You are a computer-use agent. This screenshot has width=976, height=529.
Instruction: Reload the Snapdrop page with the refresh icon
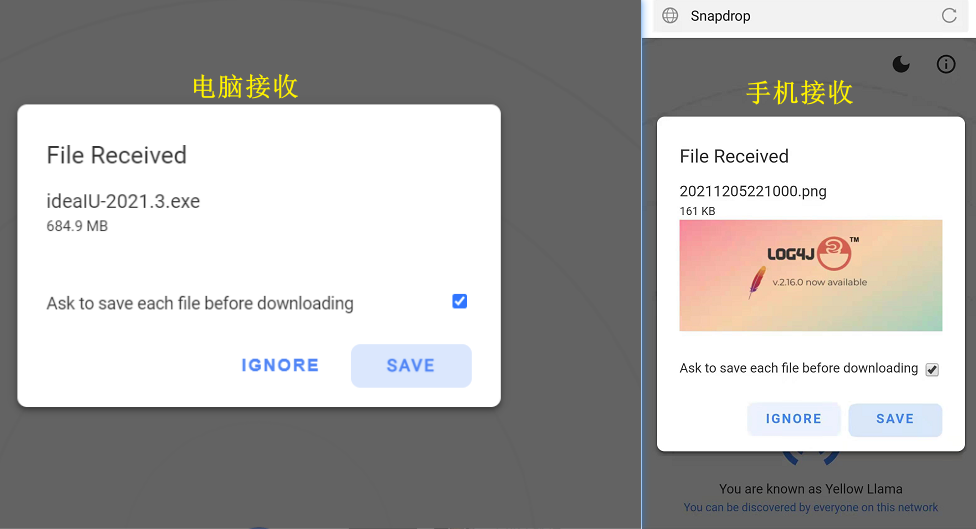(x=949, y=16)
